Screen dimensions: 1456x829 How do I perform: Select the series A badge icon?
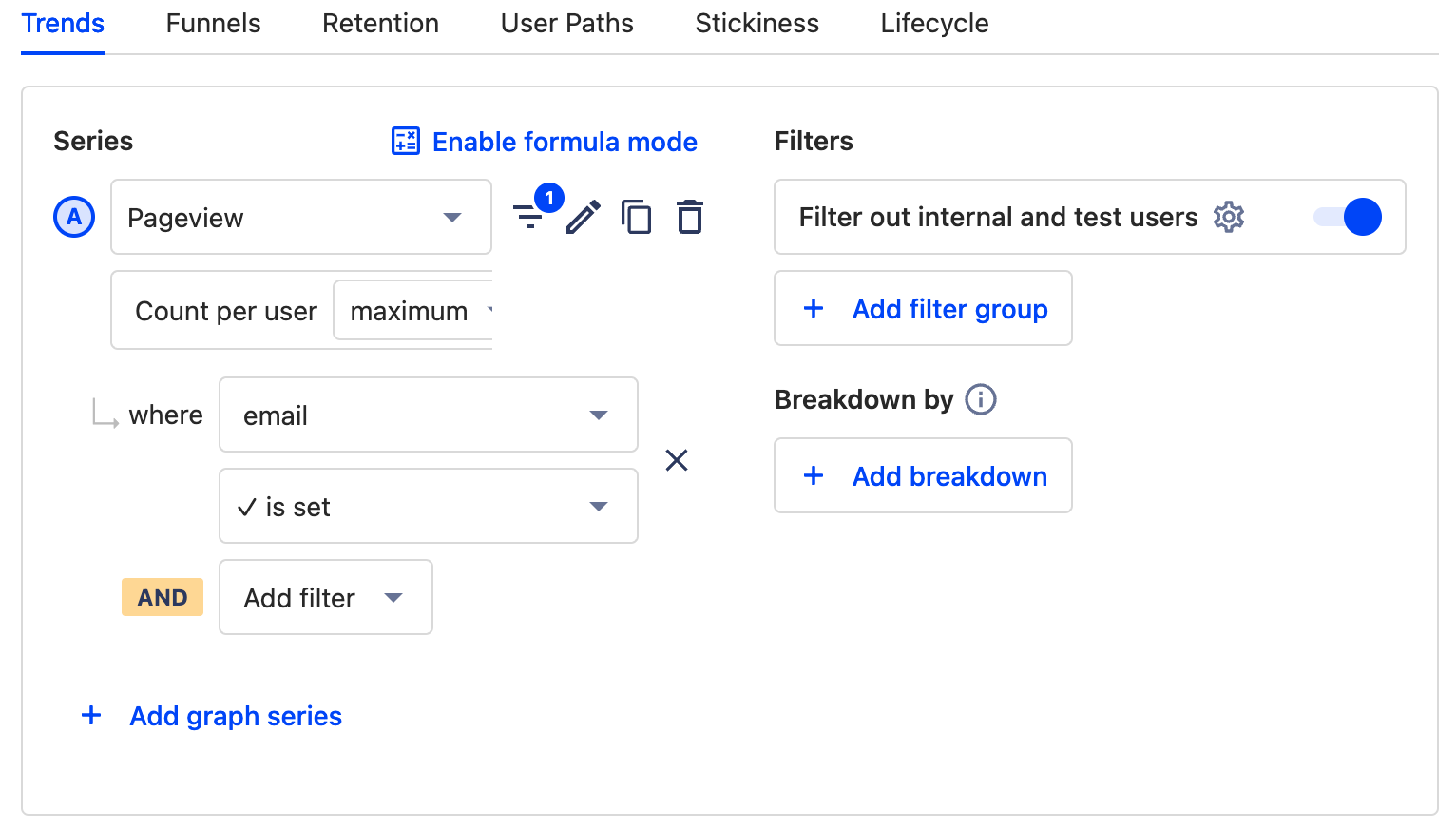click(x=74, y=217)
